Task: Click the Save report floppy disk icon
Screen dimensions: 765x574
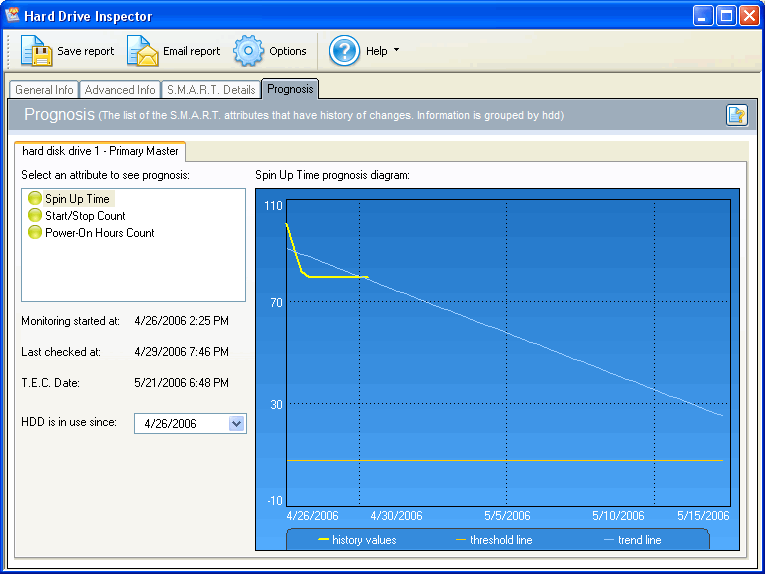Action: (36, 51)
